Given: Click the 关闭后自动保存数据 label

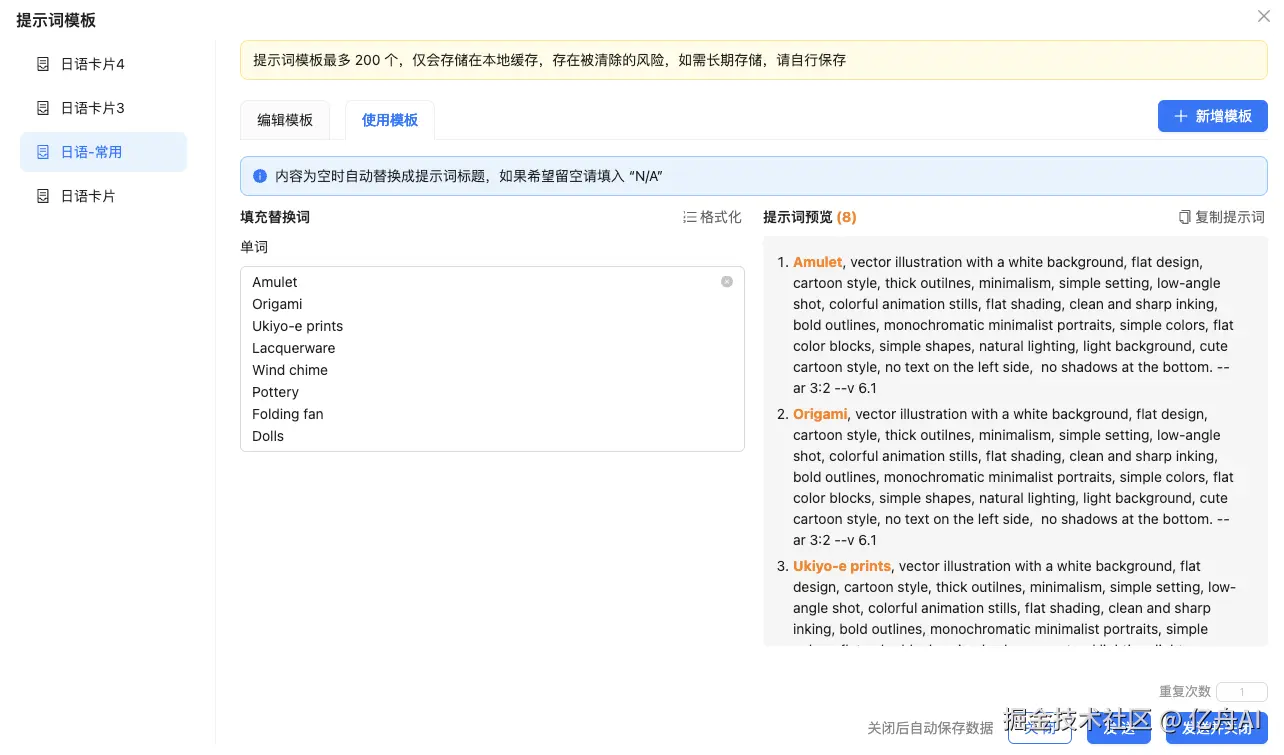Looking at the screenshot, I should coord(930,728).
